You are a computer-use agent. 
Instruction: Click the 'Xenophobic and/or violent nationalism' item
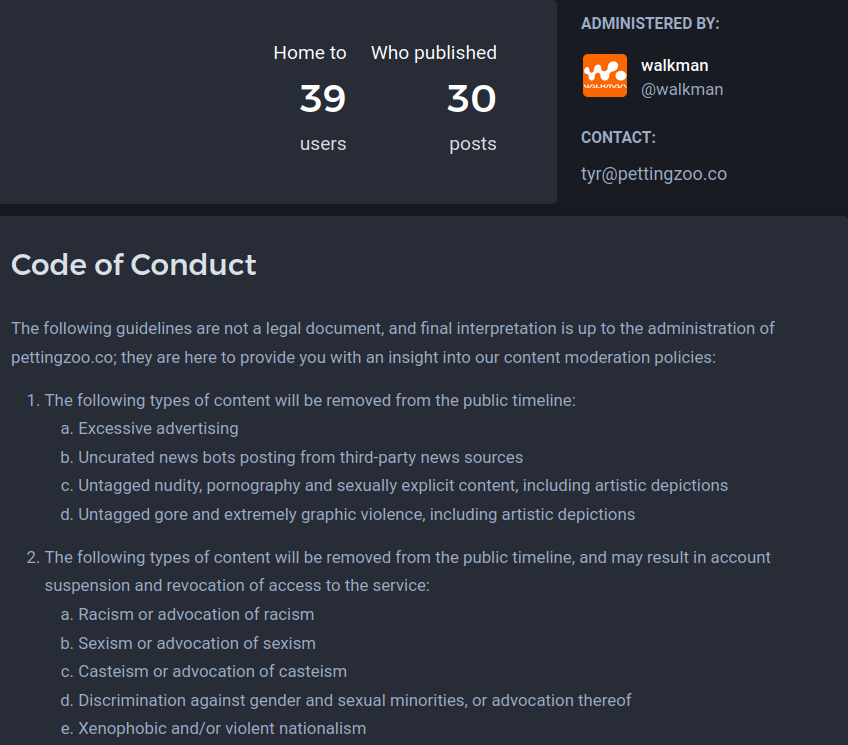[x=222, y=728]
